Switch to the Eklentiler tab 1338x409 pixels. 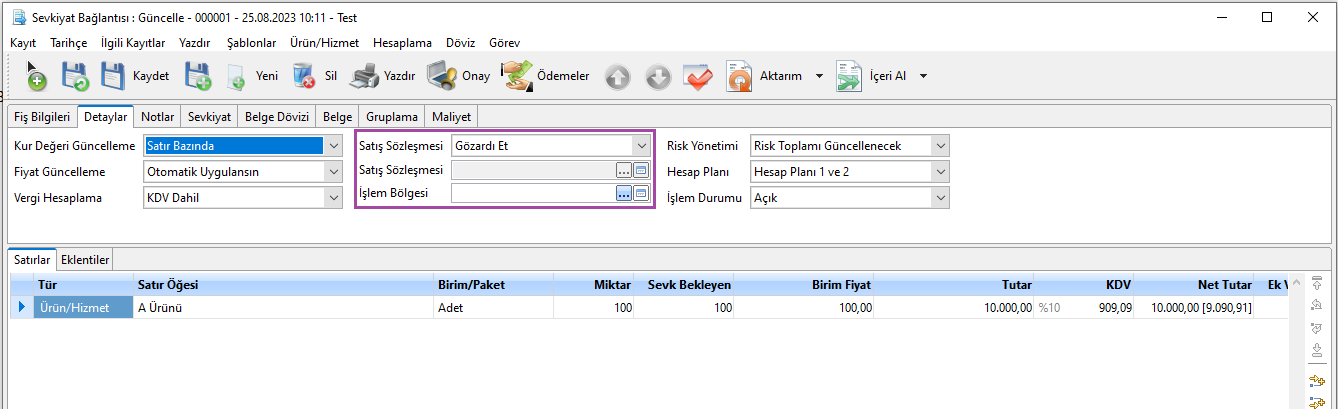[85, 259]
